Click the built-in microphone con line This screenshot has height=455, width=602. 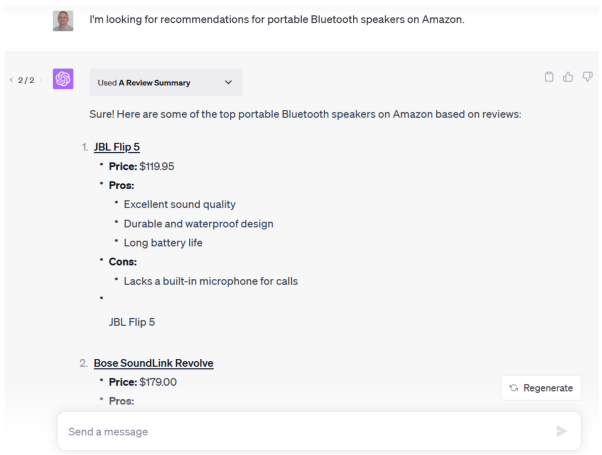click(210, 281)
